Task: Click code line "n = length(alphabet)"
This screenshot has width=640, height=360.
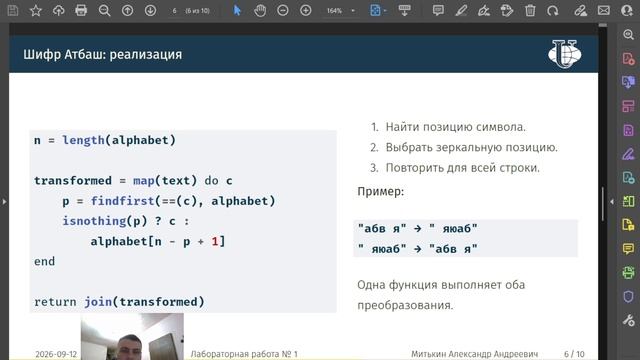Action: pos(105,140)
